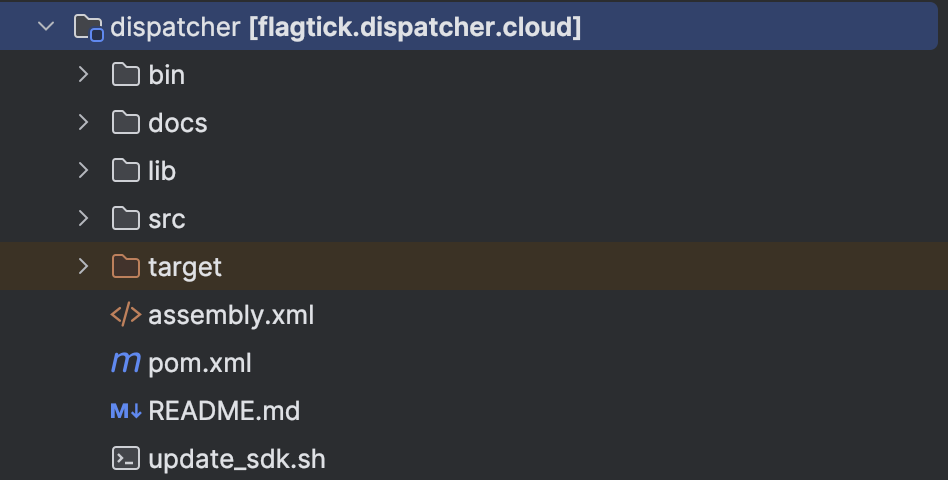Select the update_sdk.sh file name
The height and width of the screenshot is (480, 948).
(237, 459)
